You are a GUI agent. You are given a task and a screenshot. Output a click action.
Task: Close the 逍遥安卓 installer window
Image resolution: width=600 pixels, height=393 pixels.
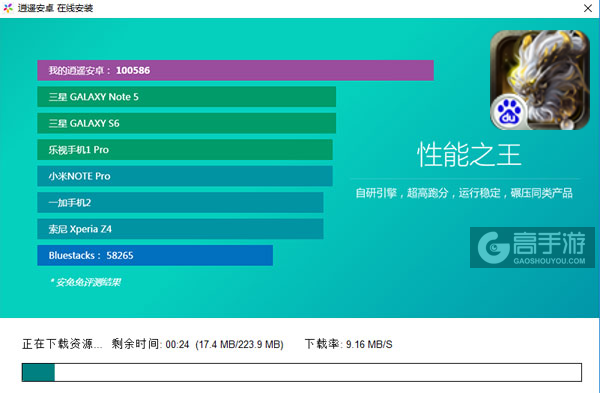[x=588, y=8]
